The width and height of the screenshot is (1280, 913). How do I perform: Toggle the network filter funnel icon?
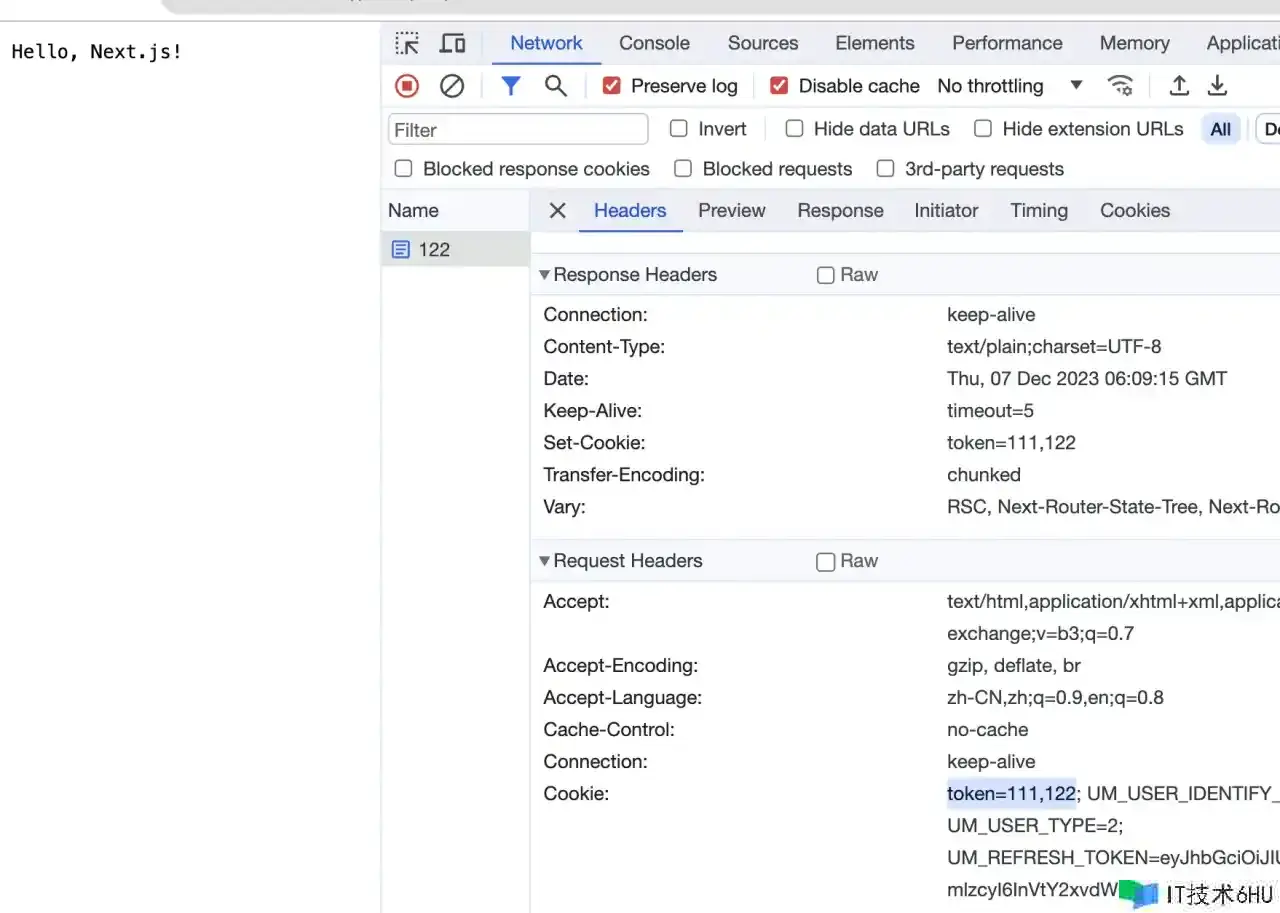511,86
